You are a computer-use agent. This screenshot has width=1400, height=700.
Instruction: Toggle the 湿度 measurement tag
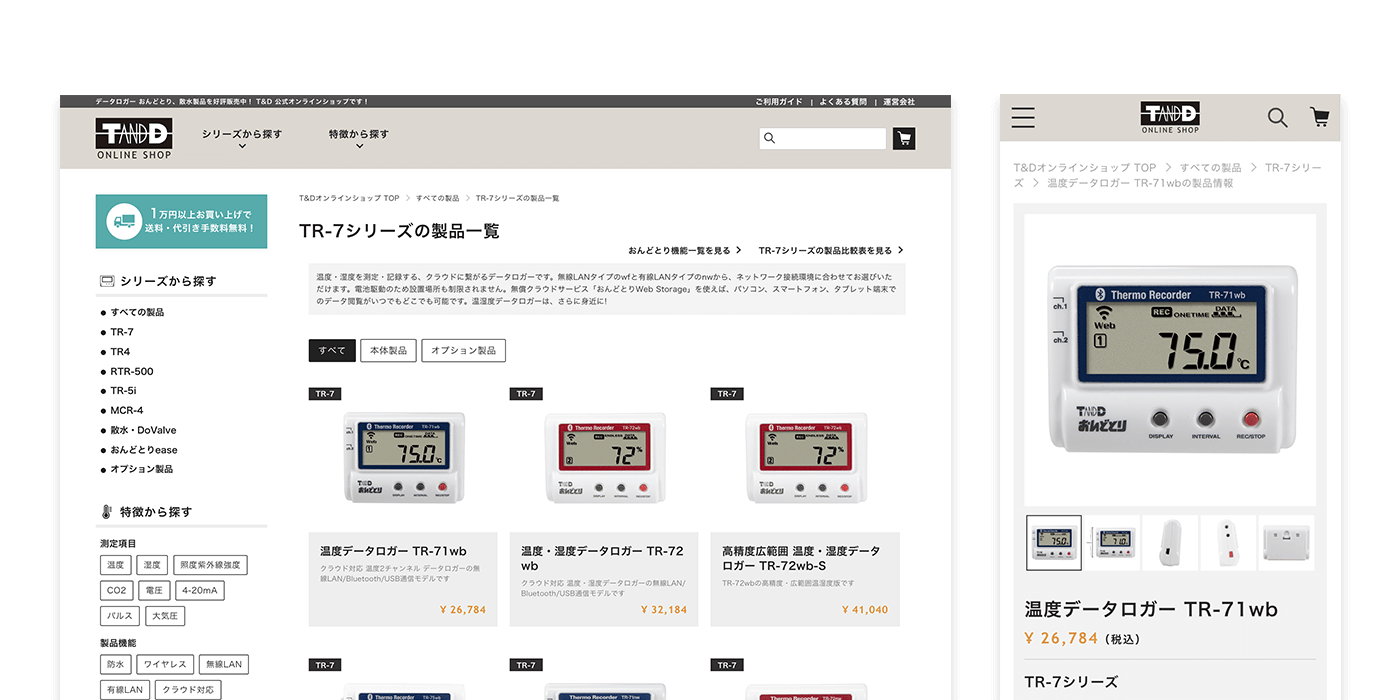152,565
